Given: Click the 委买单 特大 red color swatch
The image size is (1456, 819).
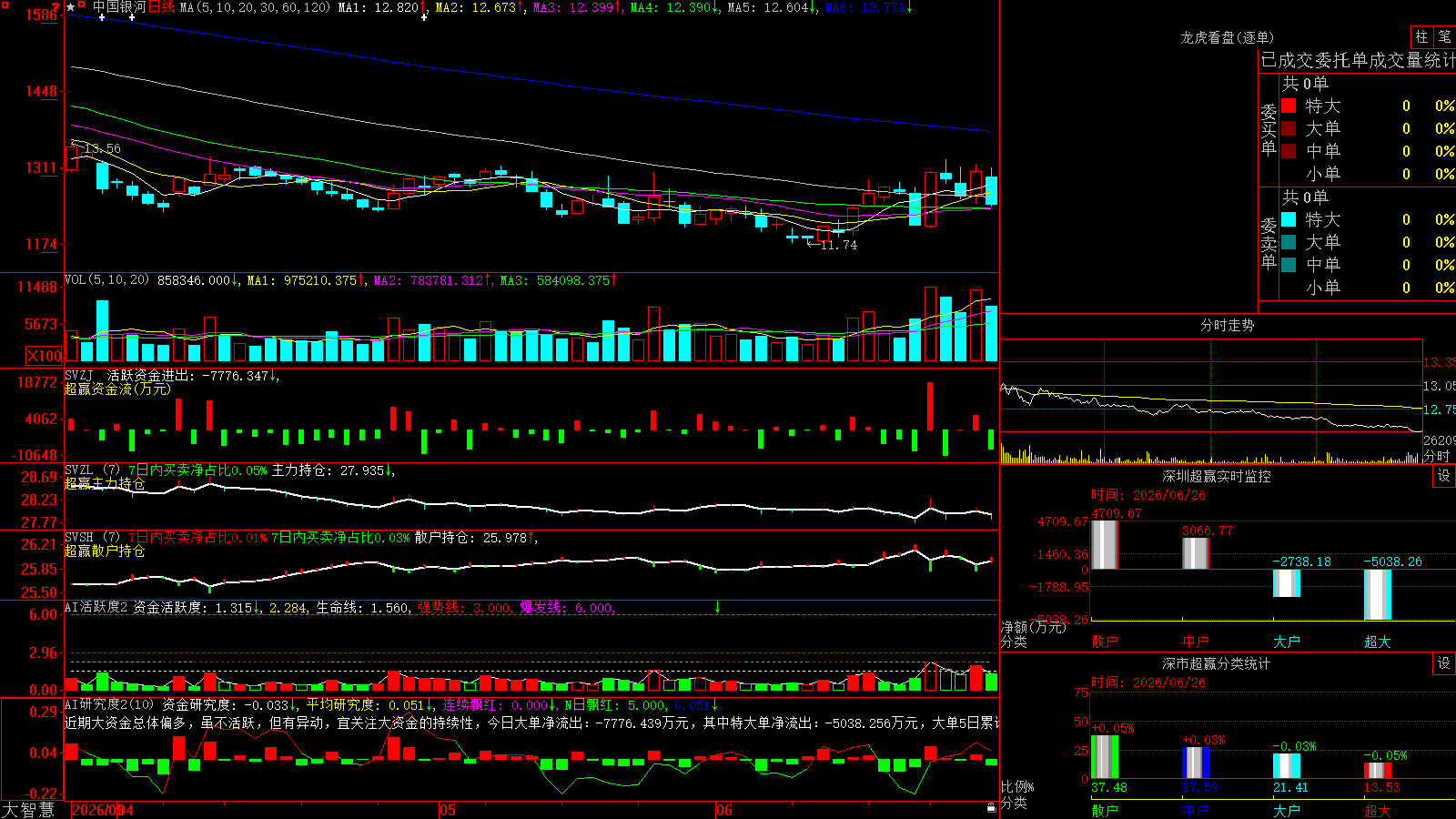Looking at the screenshot, I should 1289,106.
